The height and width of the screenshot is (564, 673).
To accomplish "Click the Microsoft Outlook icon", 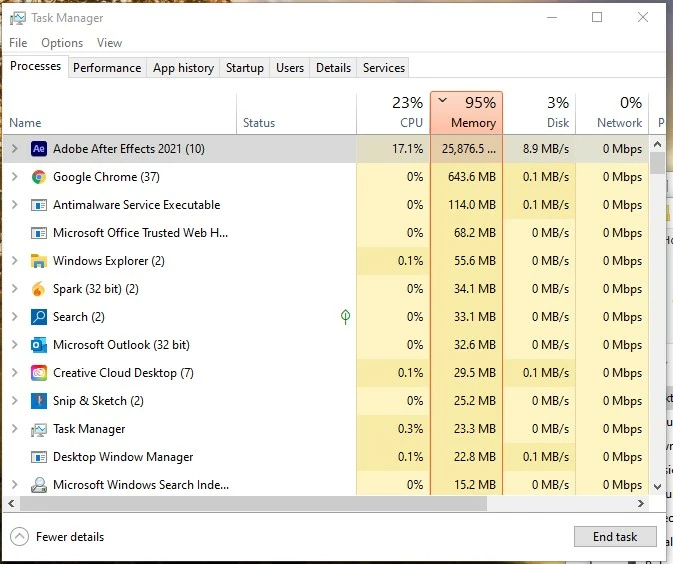I will coord(39,345).
